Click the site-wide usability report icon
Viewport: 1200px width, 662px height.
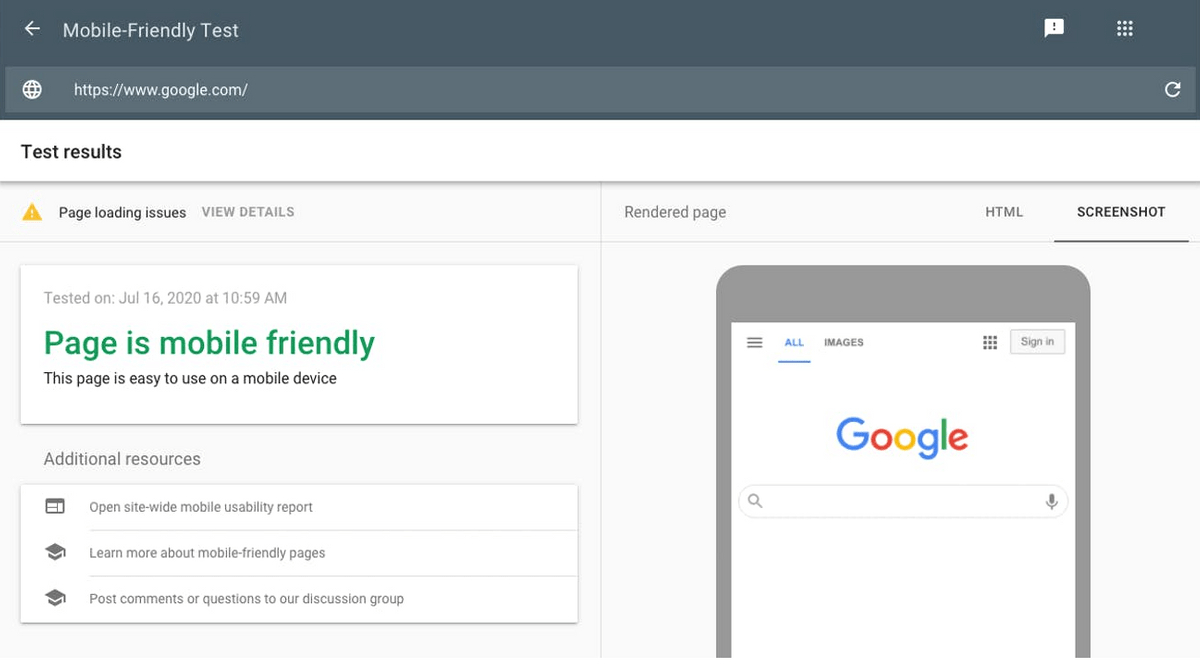(x=55, y=507)
